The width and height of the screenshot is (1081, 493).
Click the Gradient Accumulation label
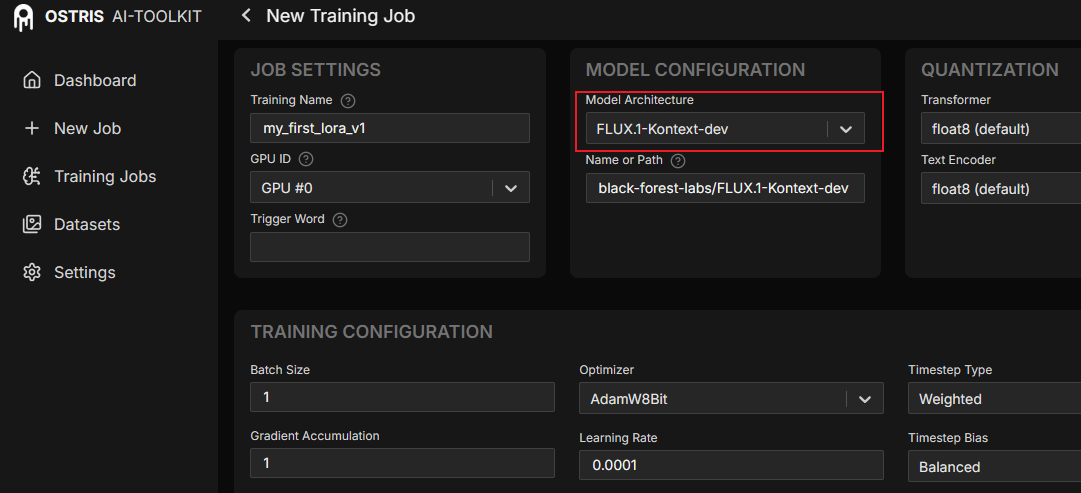[x=315, y=436]
